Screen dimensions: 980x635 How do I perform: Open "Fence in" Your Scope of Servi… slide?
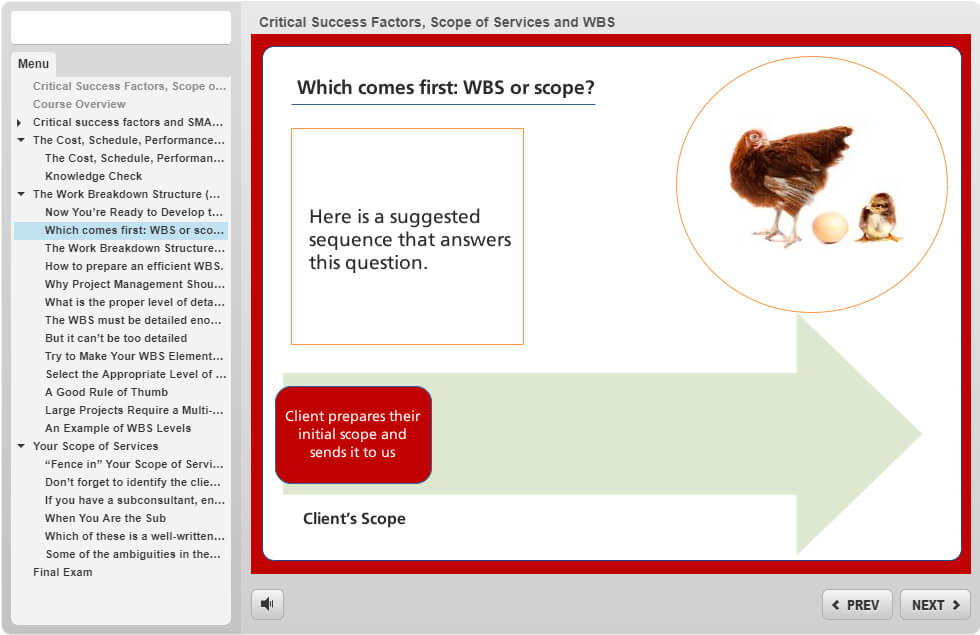click(134, 464)
